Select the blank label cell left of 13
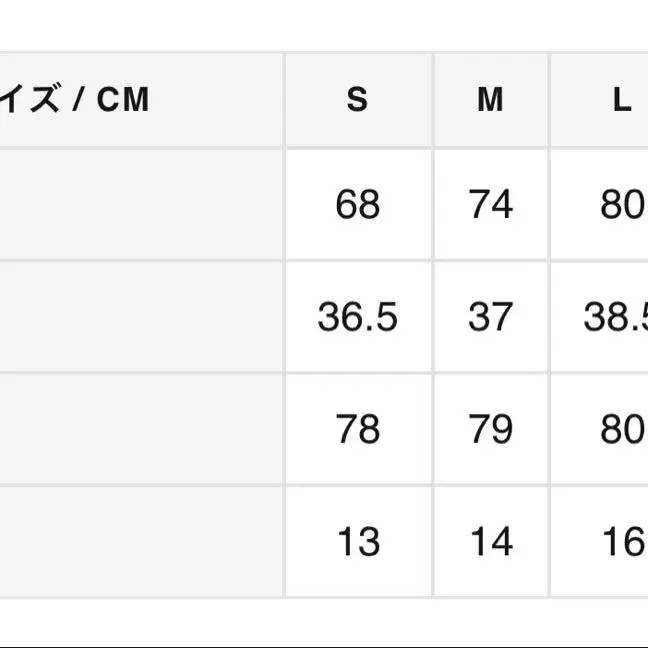This screenshot has width=648, height=648. click(140, 541)
